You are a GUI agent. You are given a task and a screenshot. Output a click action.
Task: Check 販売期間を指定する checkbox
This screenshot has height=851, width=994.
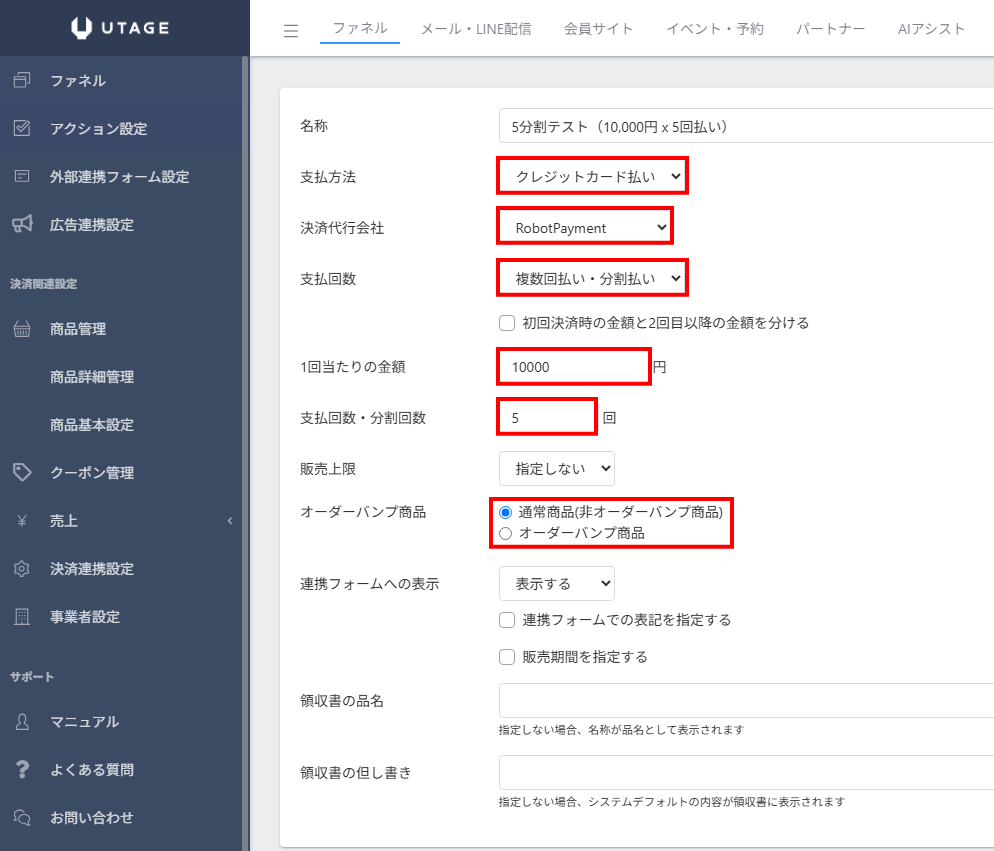point(507,657)
